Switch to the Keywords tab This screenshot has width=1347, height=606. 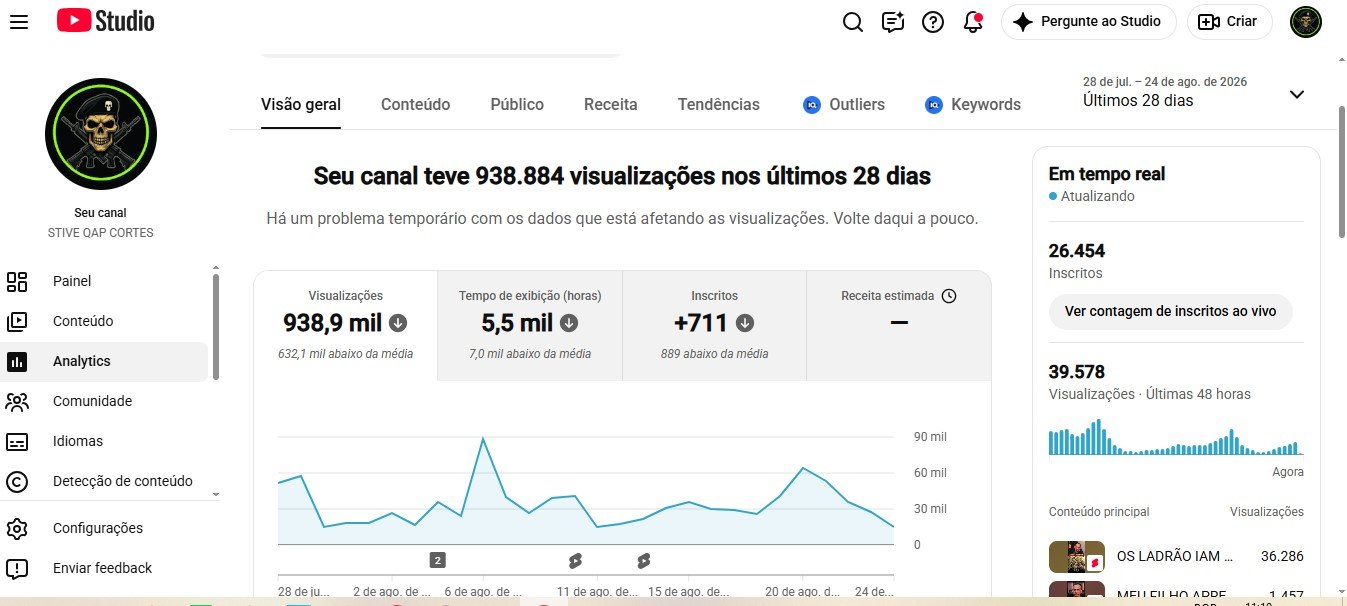(x=973, y=104)
